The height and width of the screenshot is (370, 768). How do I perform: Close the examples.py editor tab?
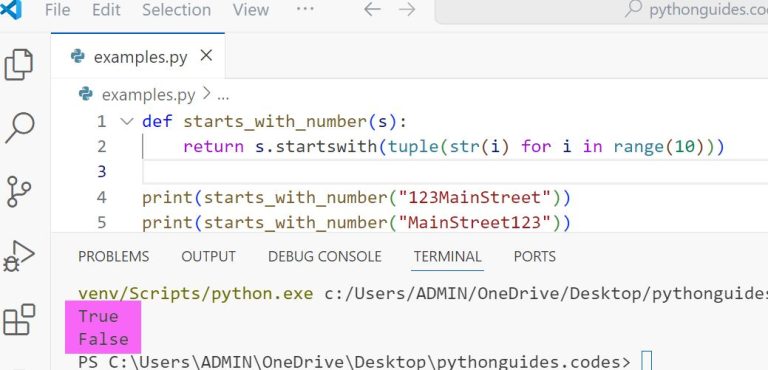click(x=207, y=56)
